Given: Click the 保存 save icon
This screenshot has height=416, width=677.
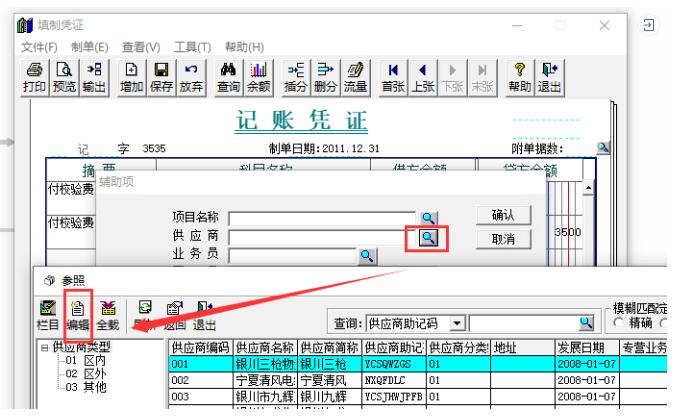Looking at the screenshot, I should 160,77.
